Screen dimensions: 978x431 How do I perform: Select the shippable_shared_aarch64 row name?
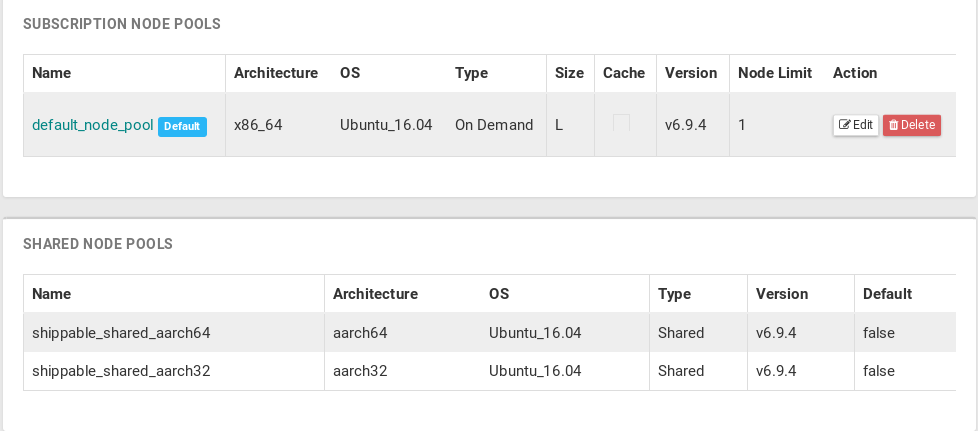click(x=121, y=332)
